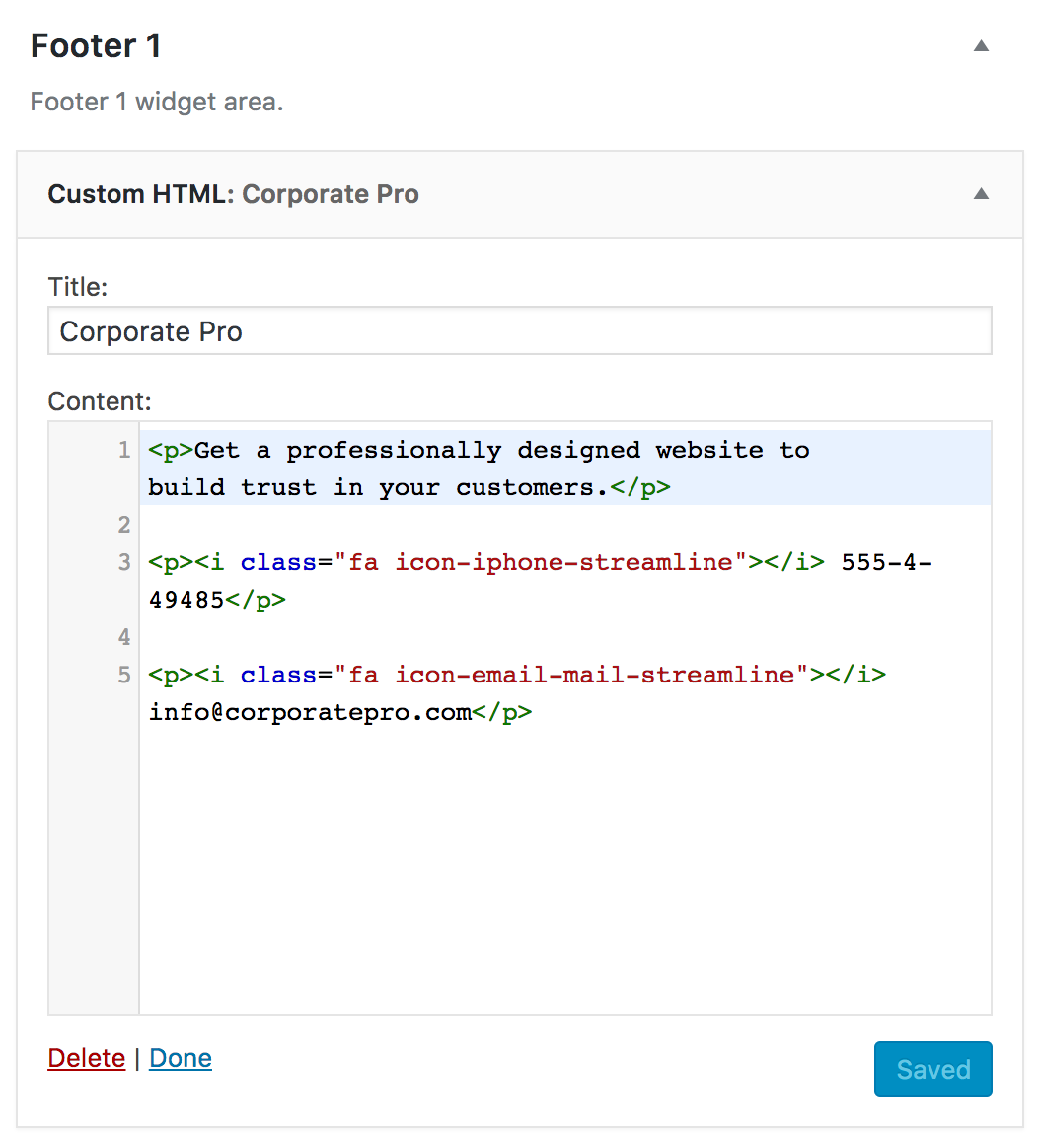Click line number 1 in the editor gutter
The height and width of the screenshot is (1148, 1040).
point(122,449)
